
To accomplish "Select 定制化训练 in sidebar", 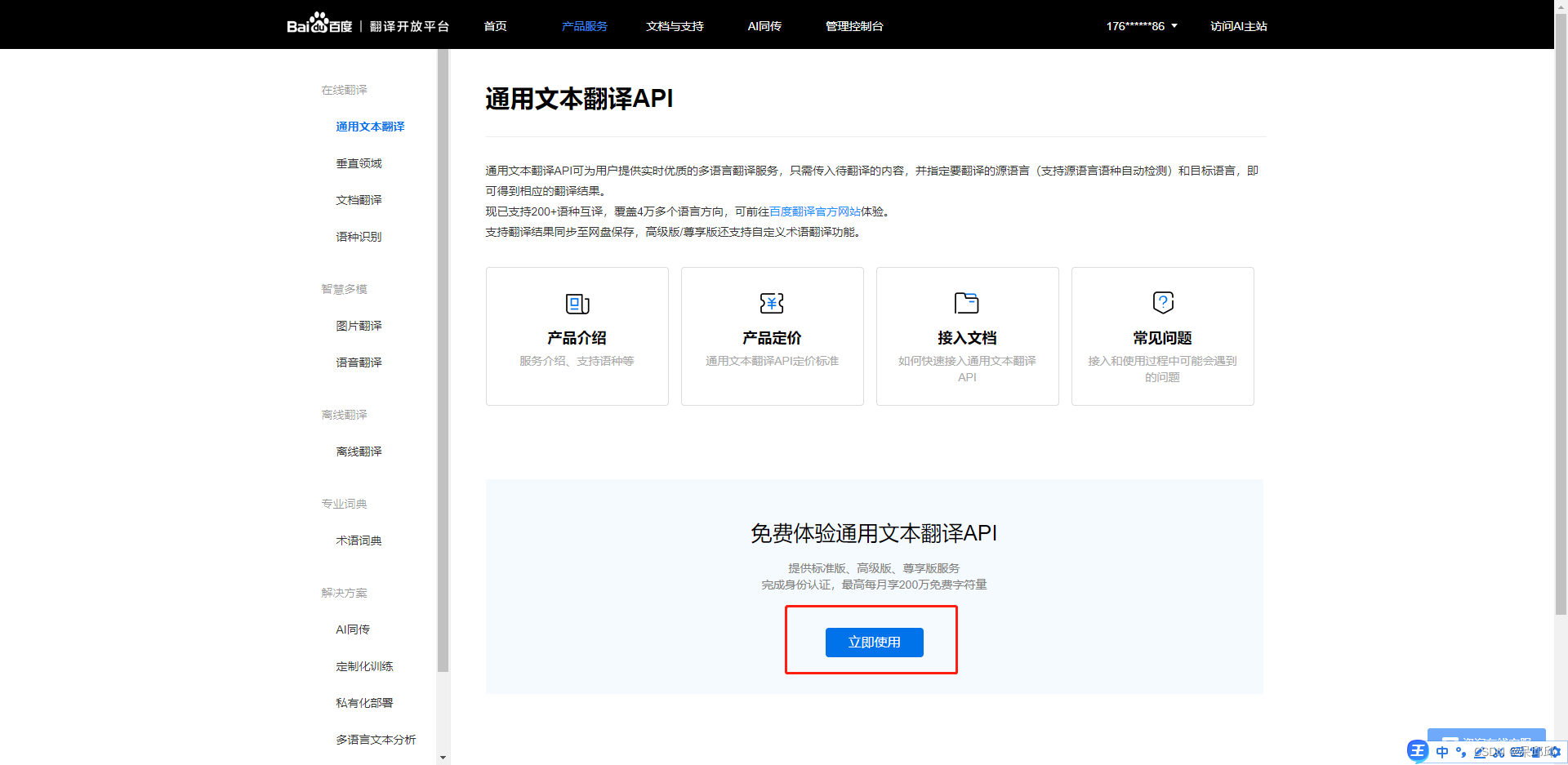I will (x=364, y=666).
